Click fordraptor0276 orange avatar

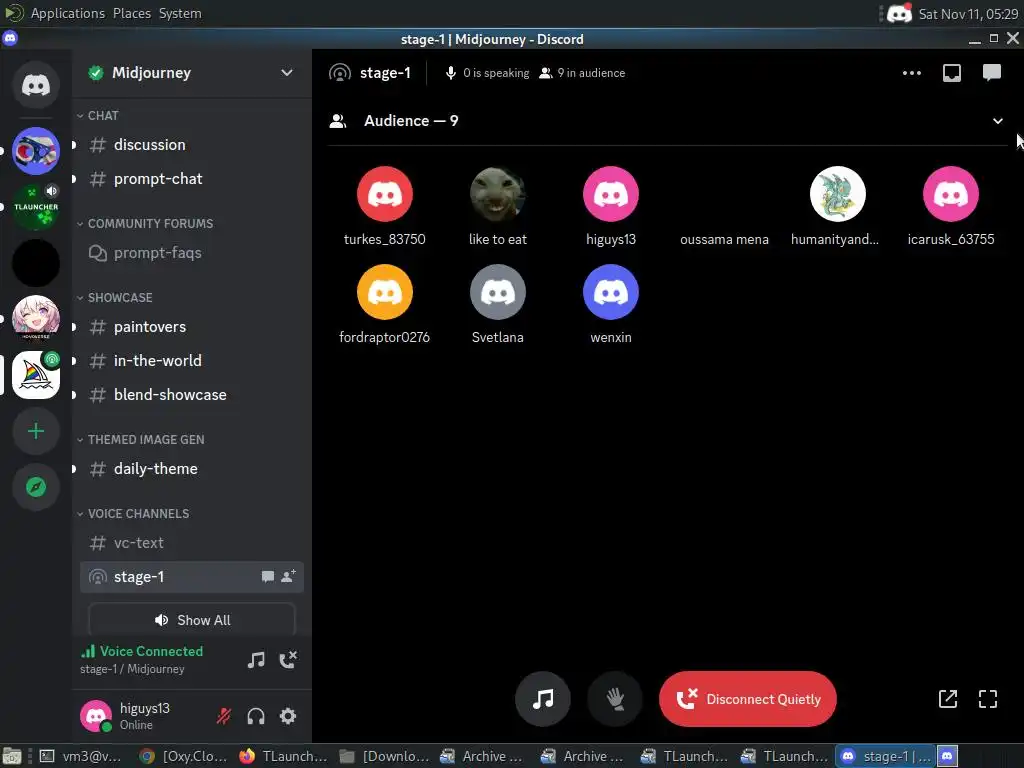coord(385,292)
